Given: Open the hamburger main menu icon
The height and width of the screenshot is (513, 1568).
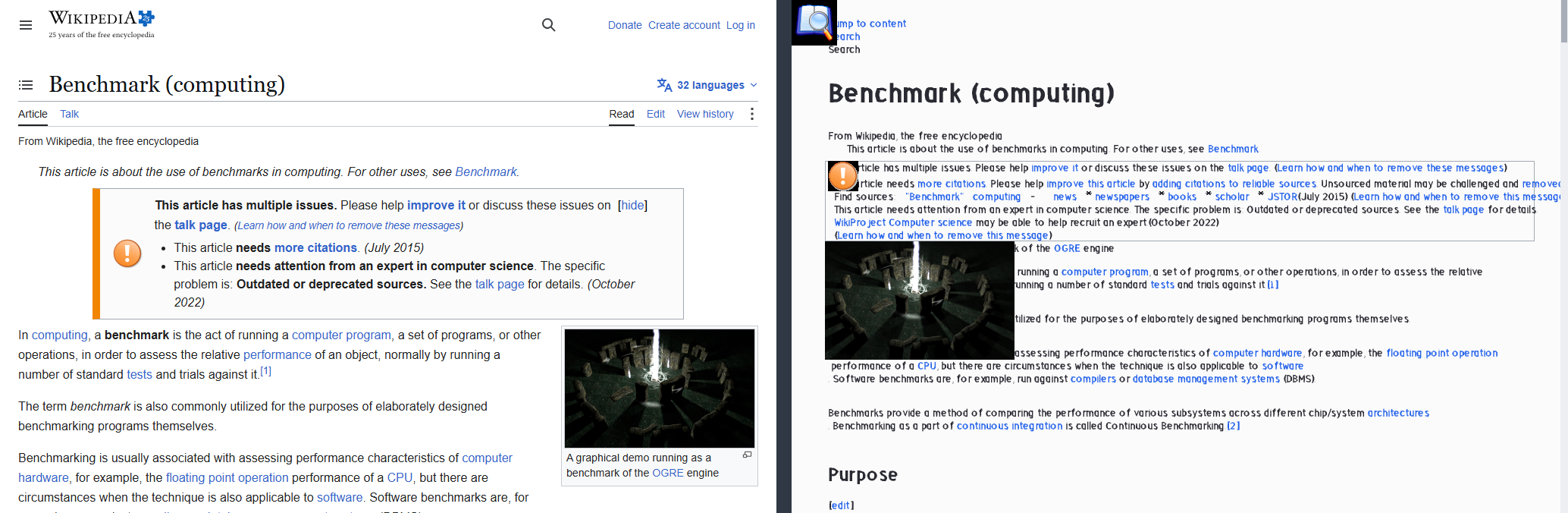Looking at the screenshot, I should click(x=26, y=25).
